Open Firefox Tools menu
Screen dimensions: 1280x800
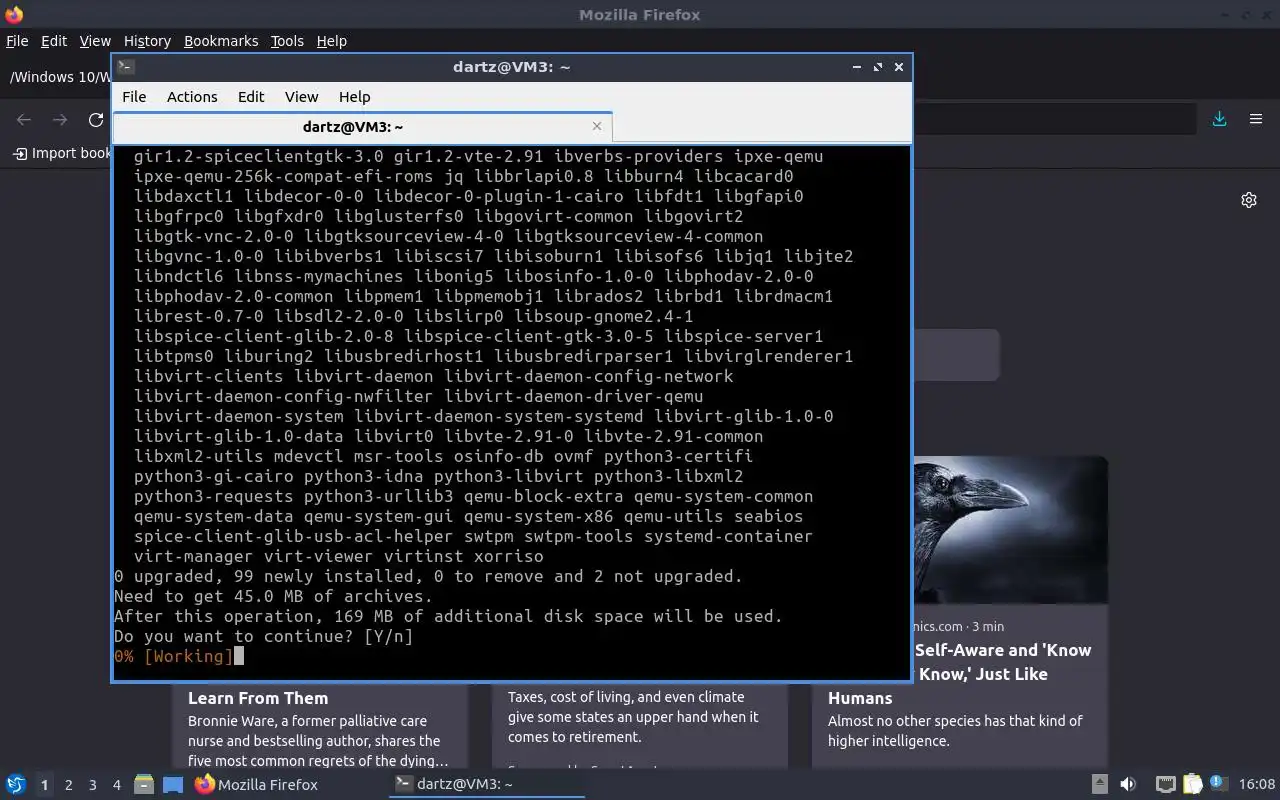point(287,41)
